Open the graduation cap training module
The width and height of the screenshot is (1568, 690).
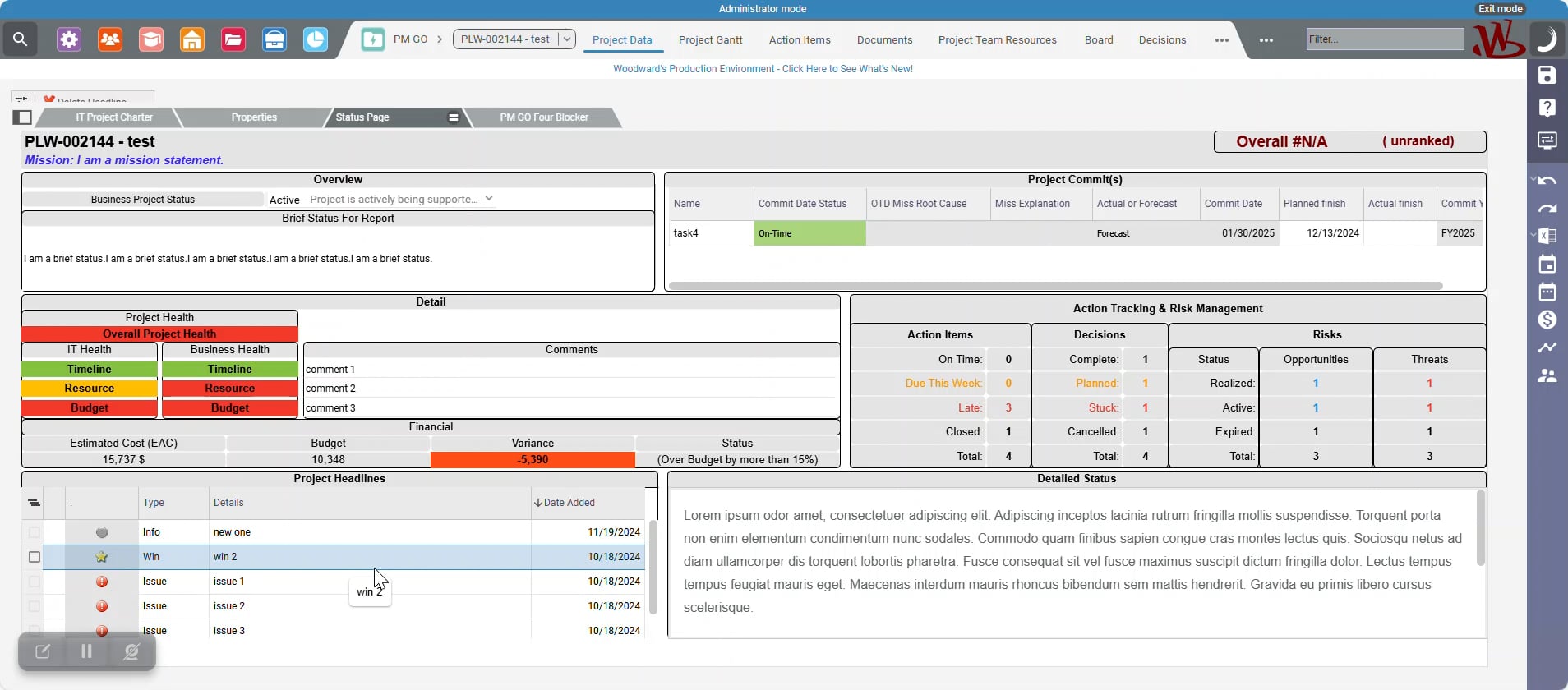tap(151, 39)
